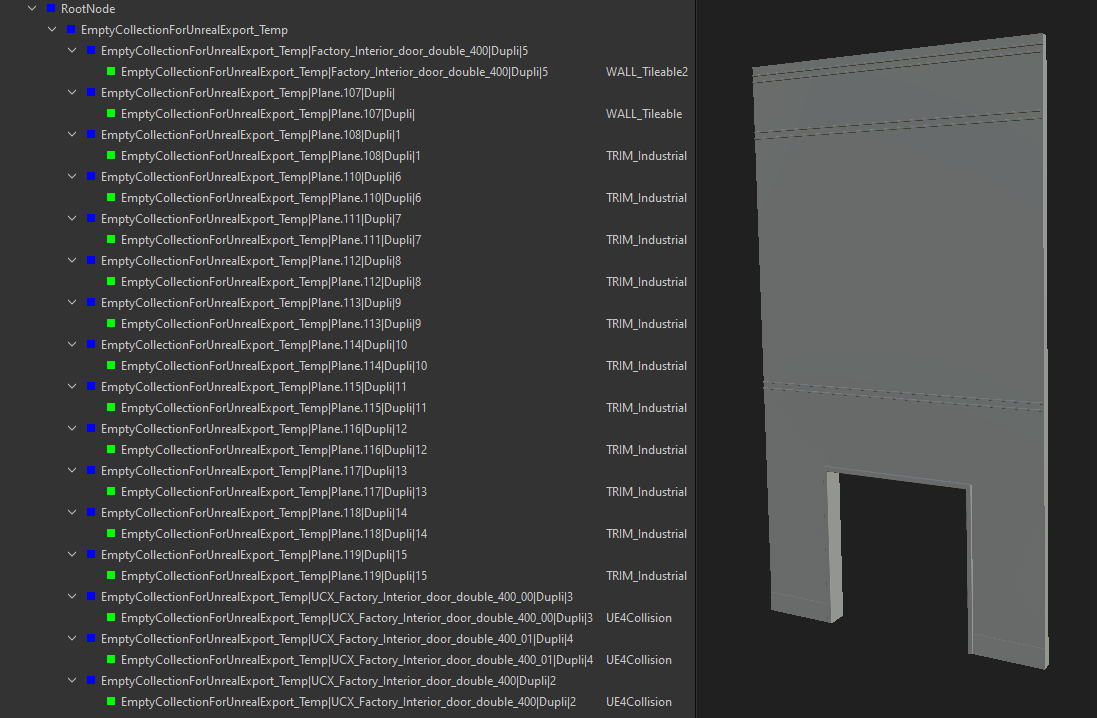Screen dimensions: 1097x718
Task: Click the green mesh icon for UCX_Factory_Interior_door_double_400_00|Dupli|3
Action: (x=110, y=617)
